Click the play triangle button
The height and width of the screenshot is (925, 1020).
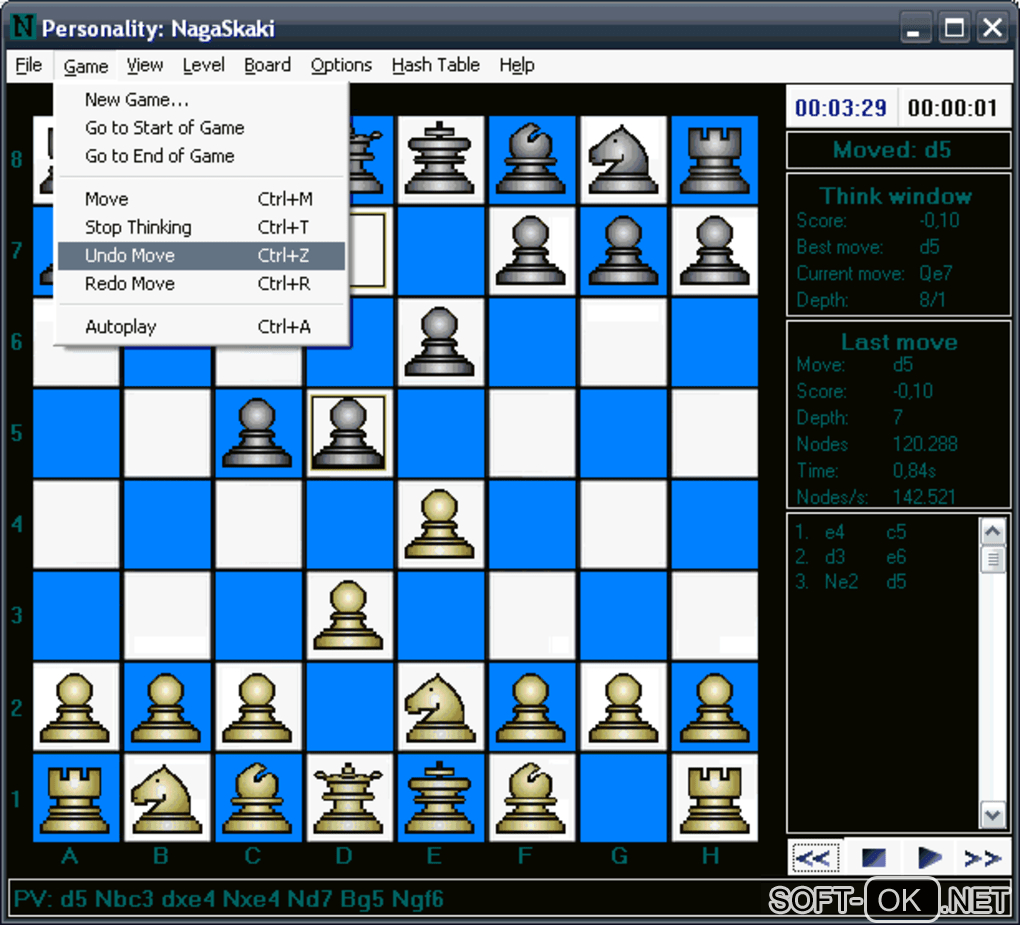[928, 857]
